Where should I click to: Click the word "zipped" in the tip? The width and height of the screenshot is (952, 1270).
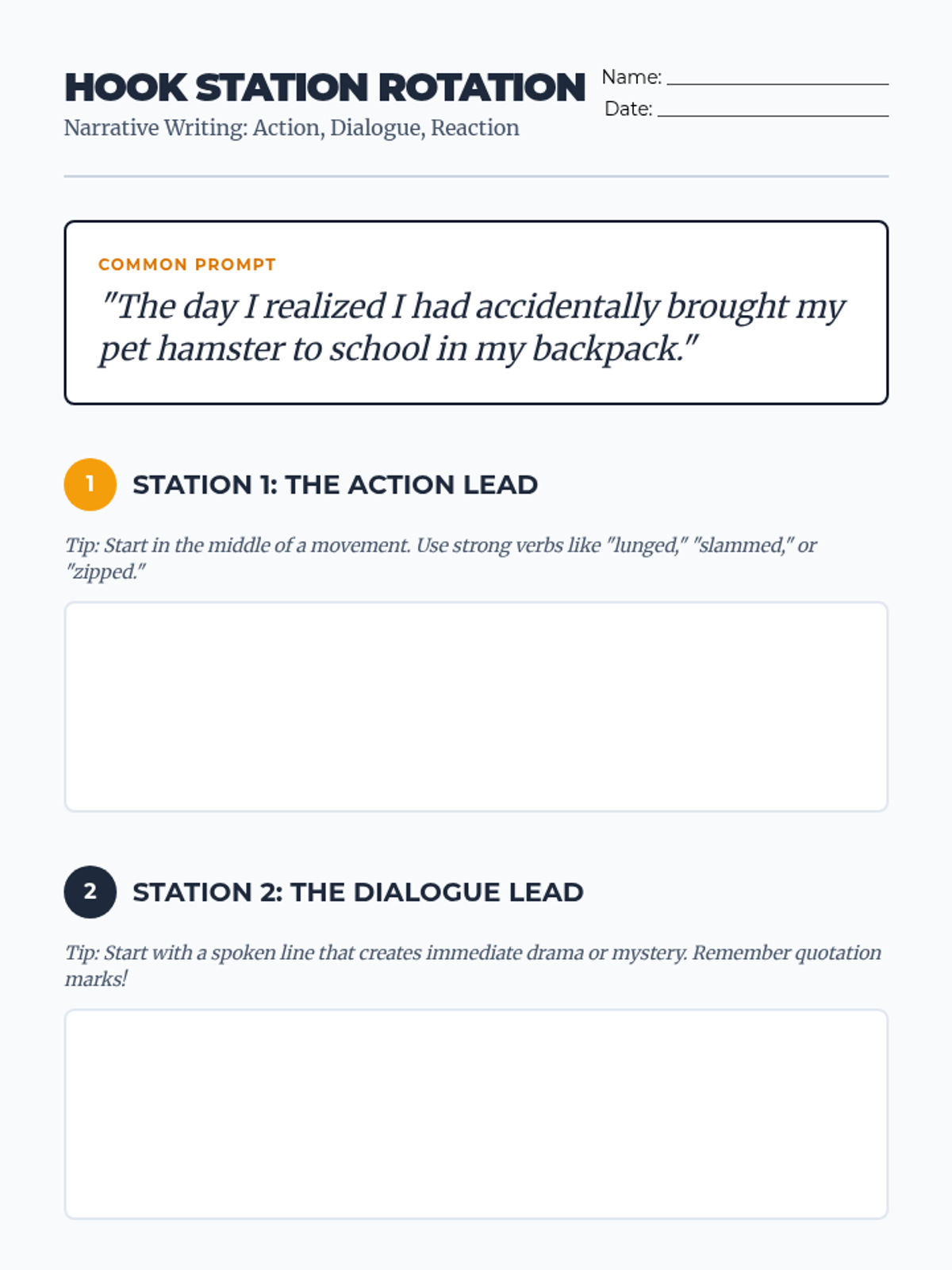[104, 571]
